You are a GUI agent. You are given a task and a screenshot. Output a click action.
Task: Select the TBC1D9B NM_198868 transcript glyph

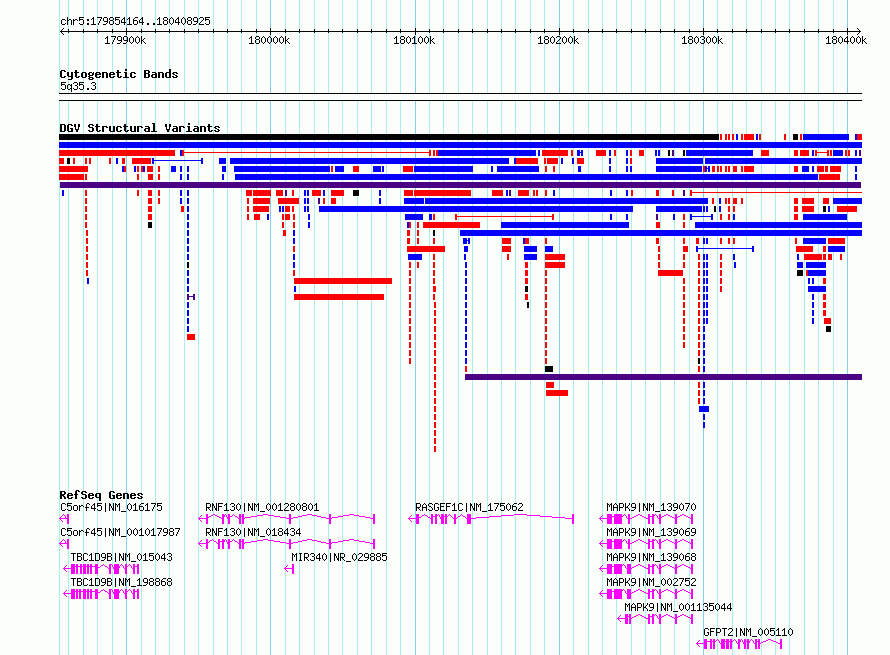(x=102, y=594)
